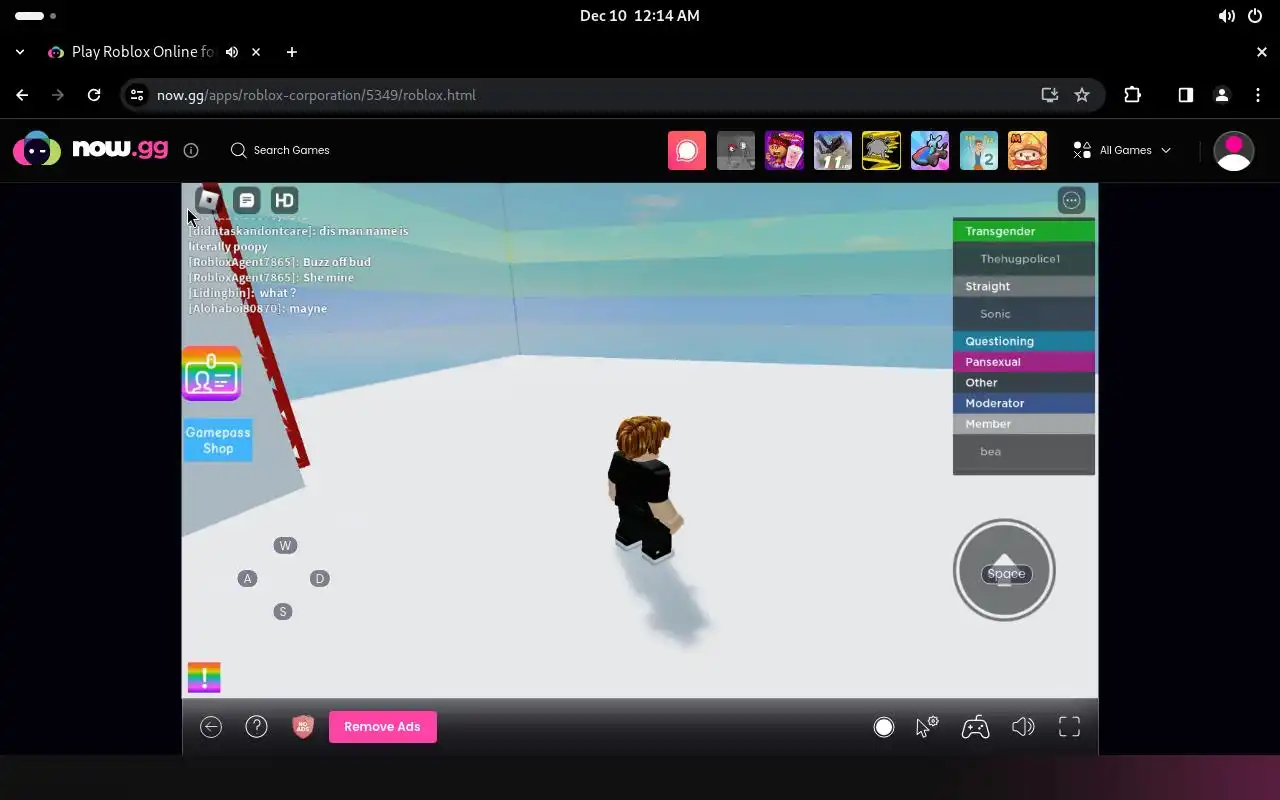The width and height of the screenshot is (1280, 800).
Task: Click the Search Games field
Action: click(281, 150)
